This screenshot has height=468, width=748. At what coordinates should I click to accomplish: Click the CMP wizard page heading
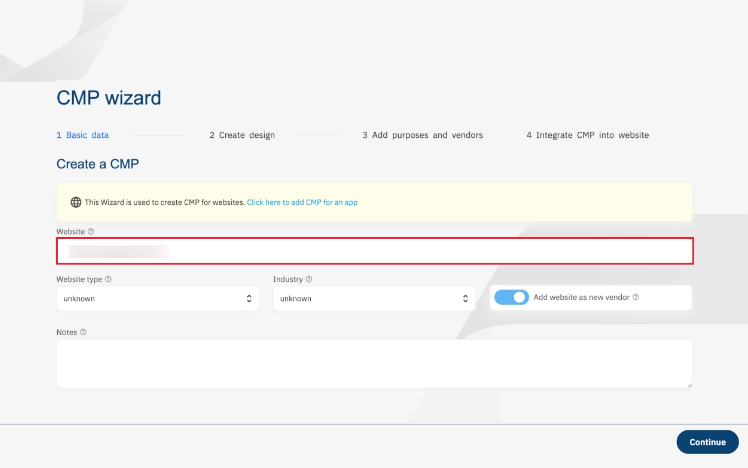coord(108,98)
